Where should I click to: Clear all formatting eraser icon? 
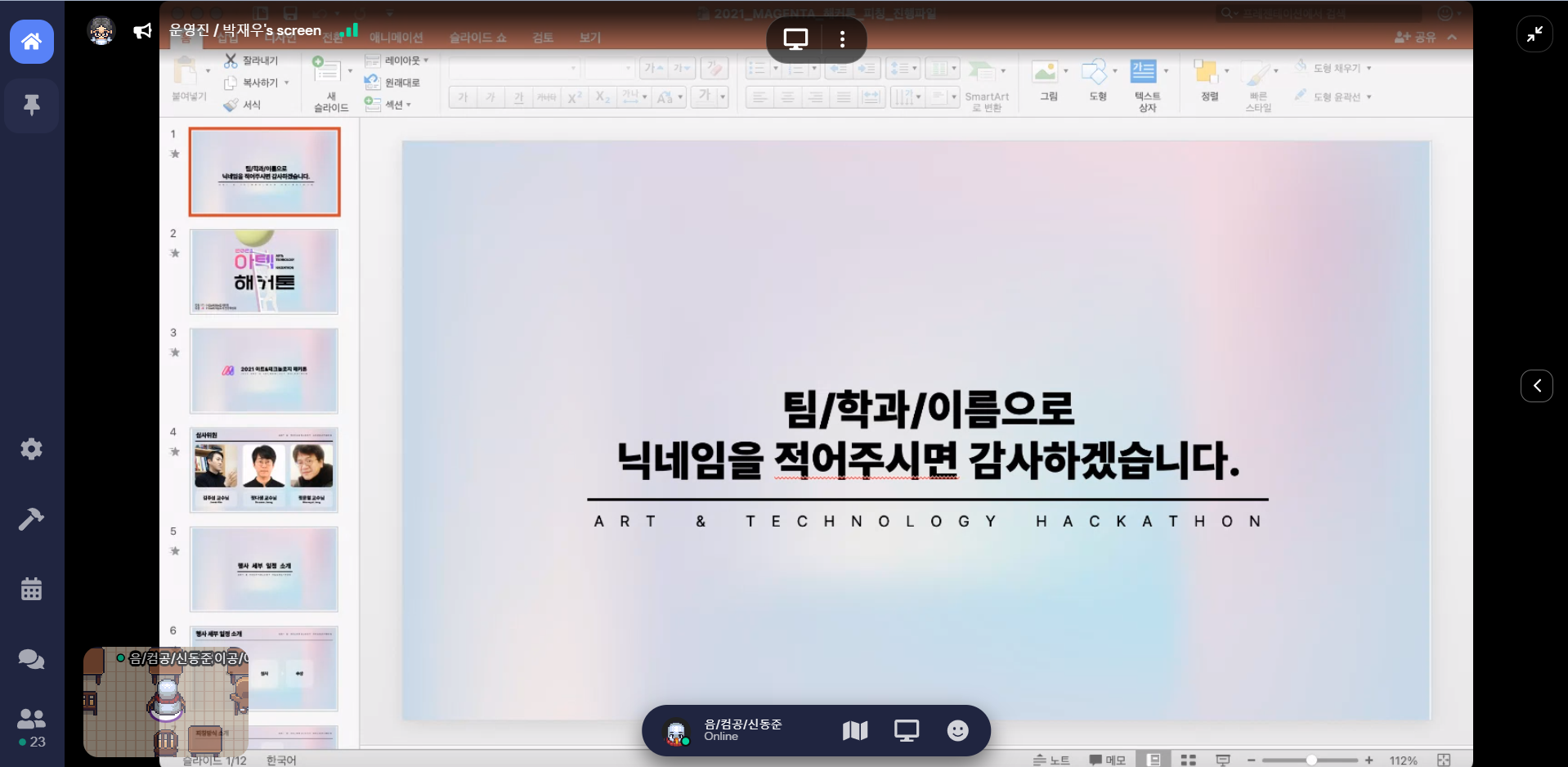tap(715, 68)
